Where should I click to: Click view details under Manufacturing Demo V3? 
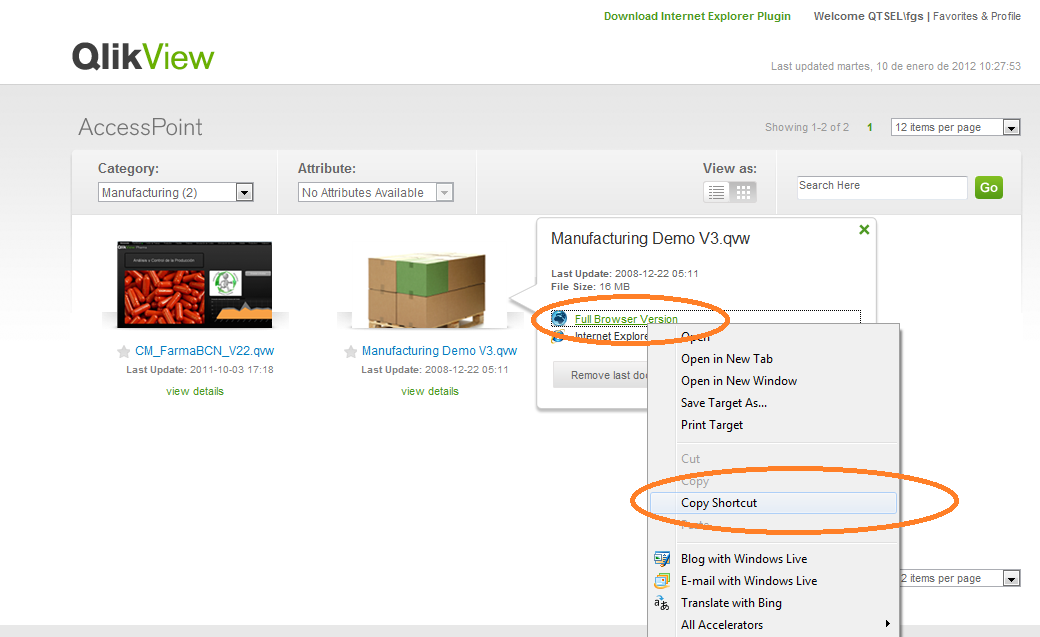pos(430,391)
